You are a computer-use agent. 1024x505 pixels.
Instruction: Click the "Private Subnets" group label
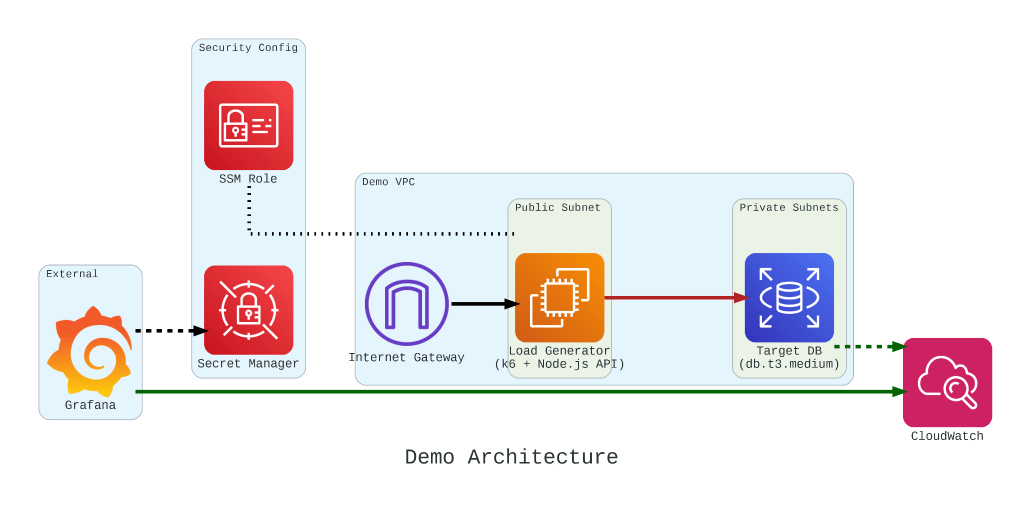coord(789,208)
